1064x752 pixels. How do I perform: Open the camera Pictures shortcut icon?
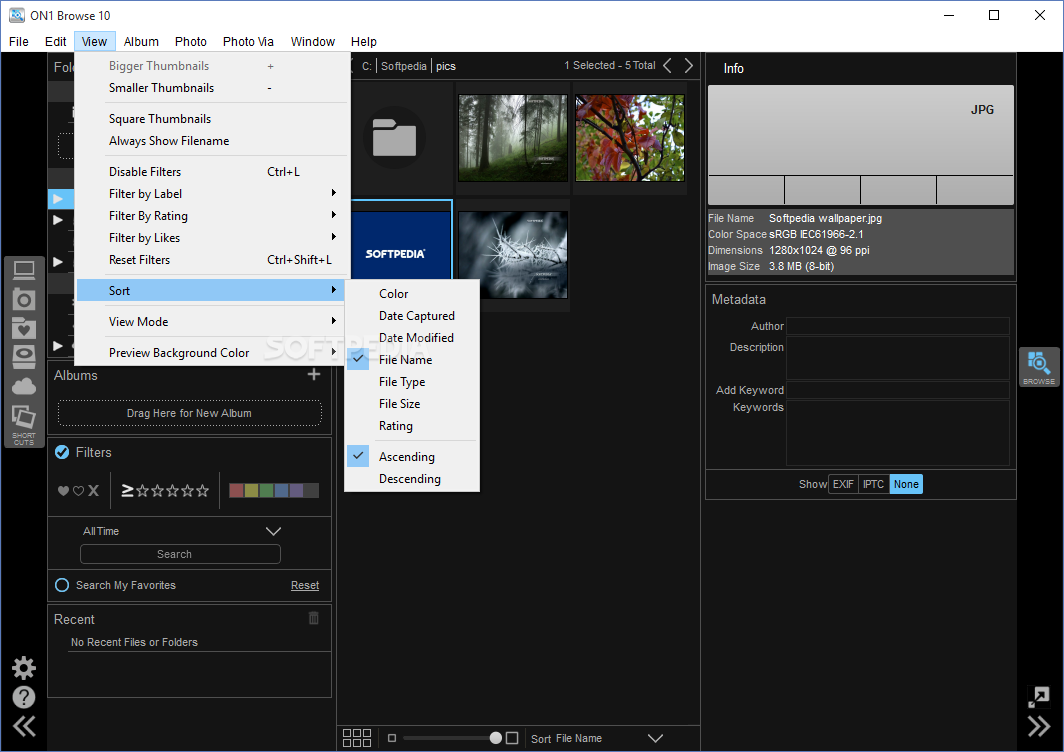(x=24, y=299)
